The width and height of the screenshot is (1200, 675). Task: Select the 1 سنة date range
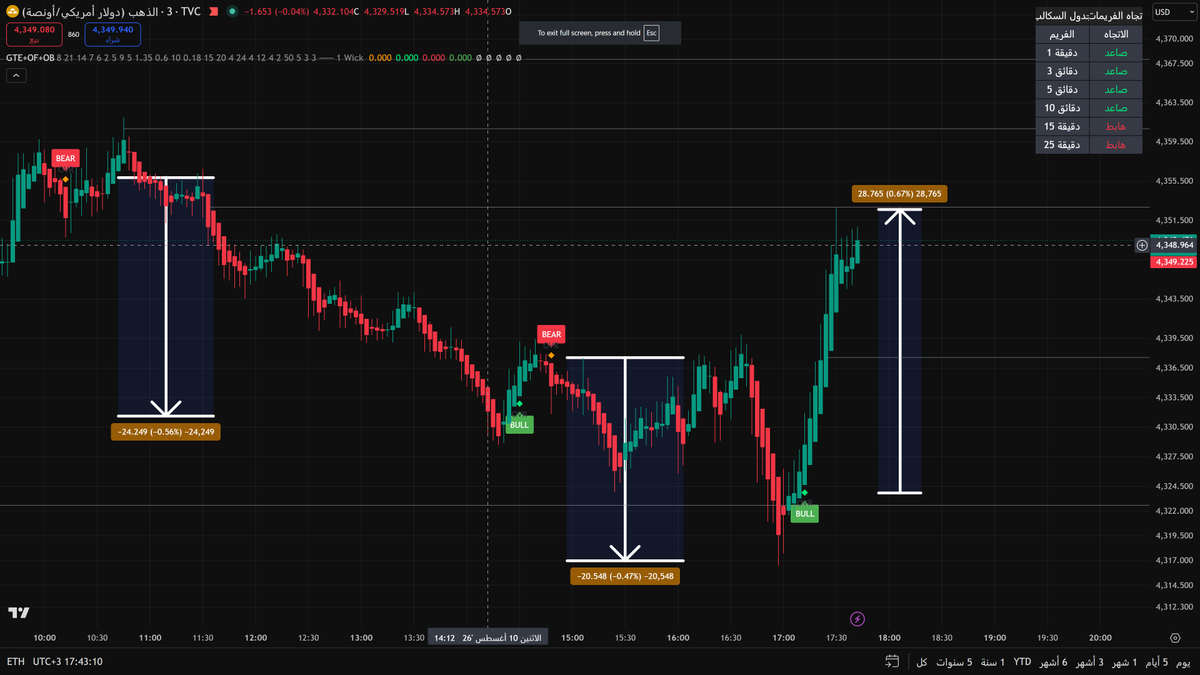pos(992,662)
